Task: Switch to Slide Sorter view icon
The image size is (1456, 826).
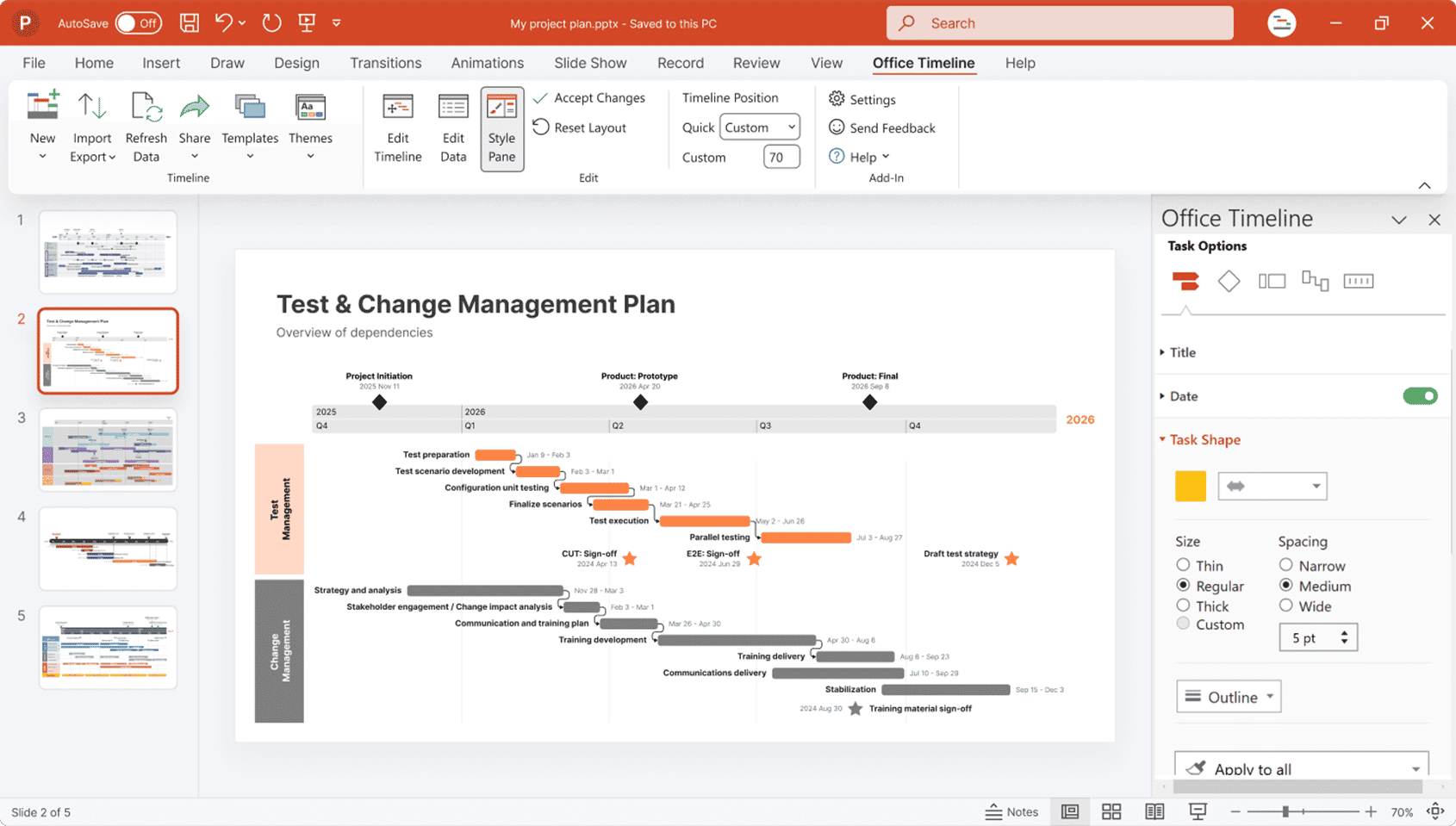Action: pyautogui.click(x=1111, y=811)
